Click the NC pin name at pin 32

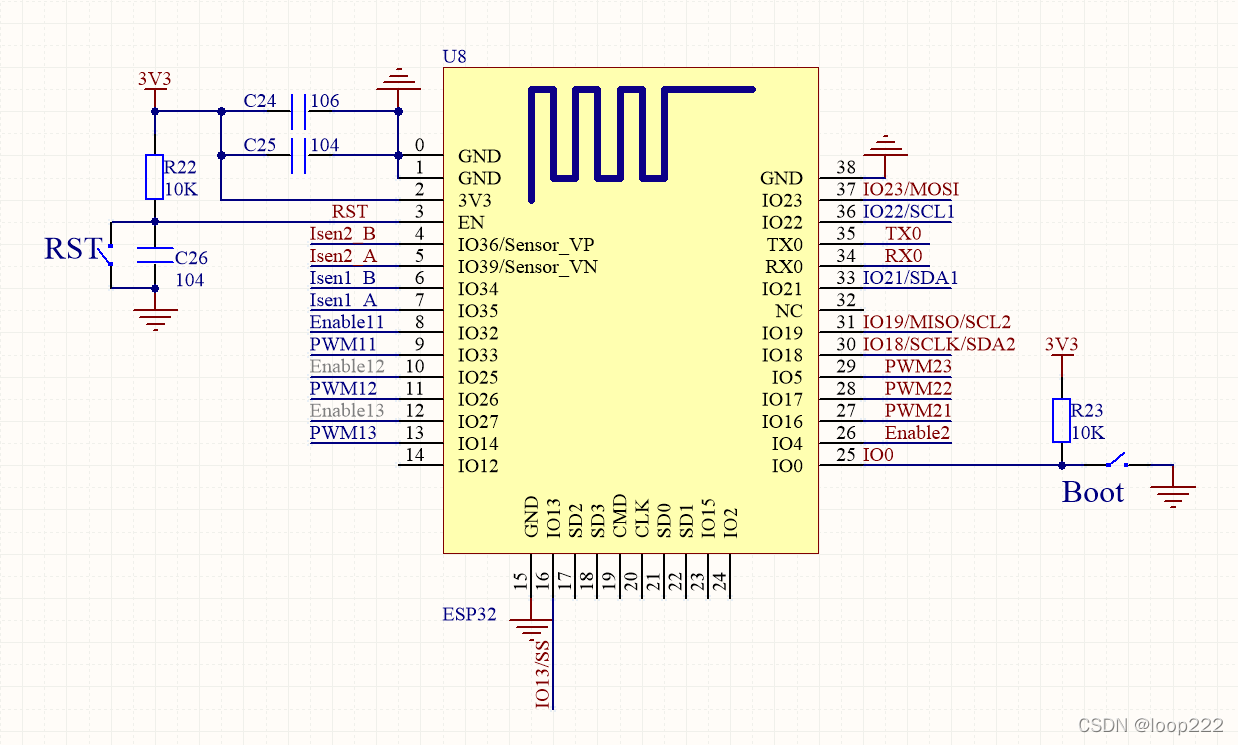coord(789,311)
